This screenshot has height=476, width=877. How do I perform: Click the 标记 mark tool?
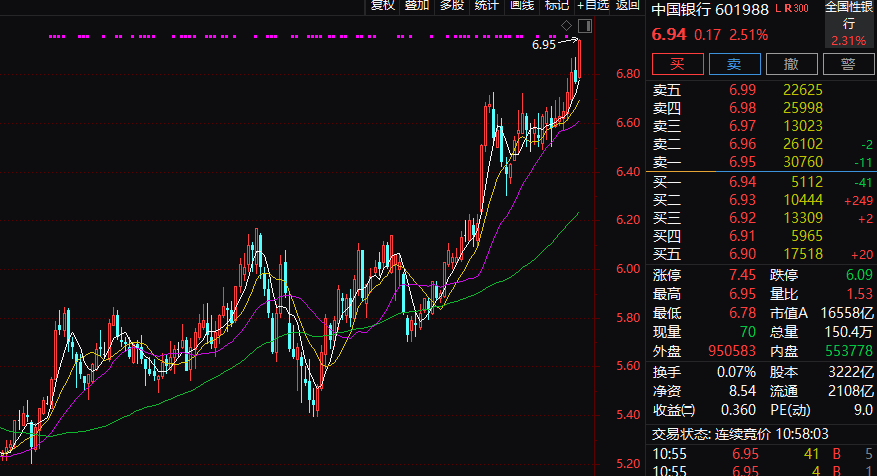[x=557, y=6]
